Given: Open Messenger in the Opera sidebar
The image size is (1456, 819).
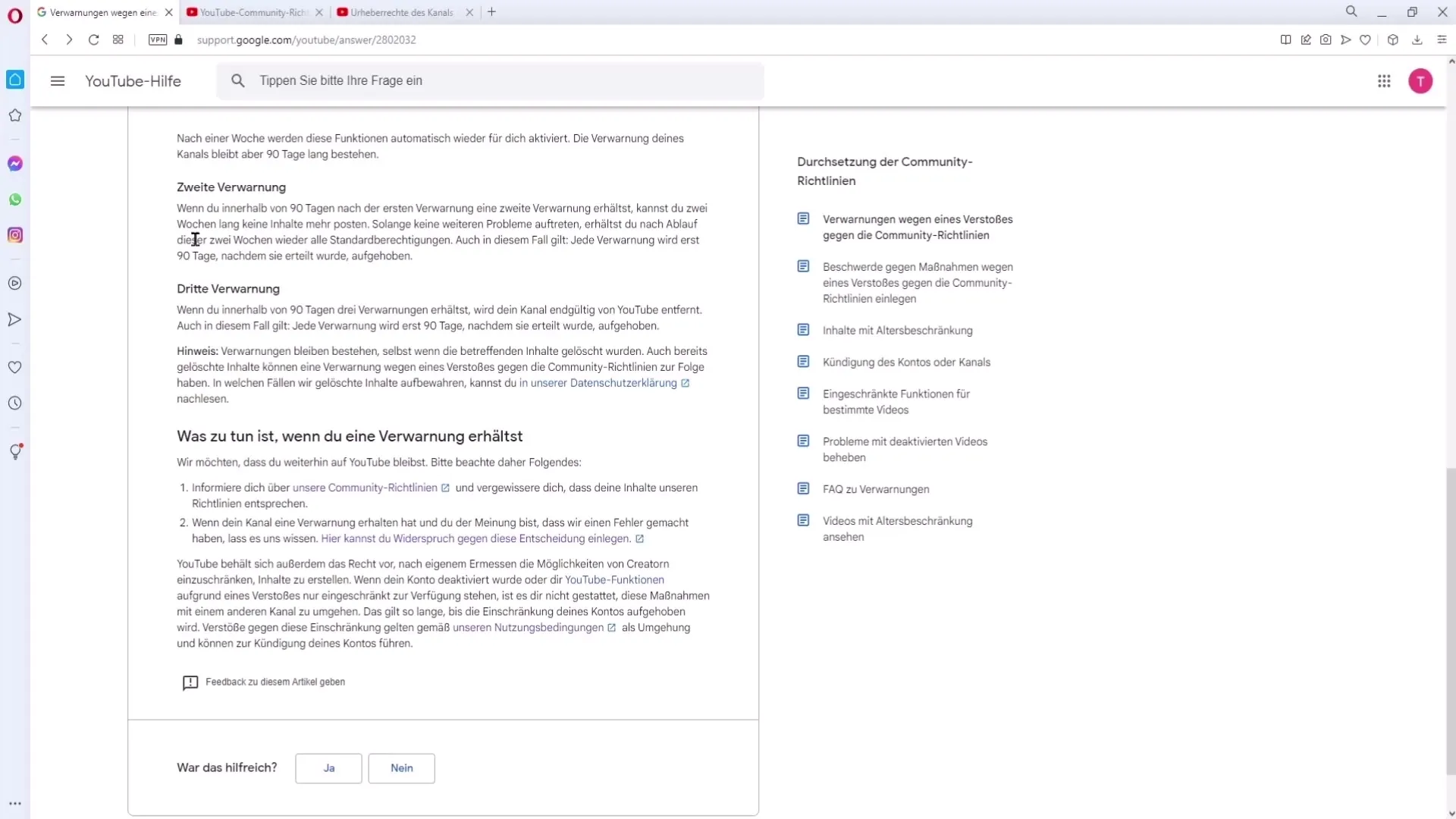Looking at the screenshot, I should click(15, 164).
